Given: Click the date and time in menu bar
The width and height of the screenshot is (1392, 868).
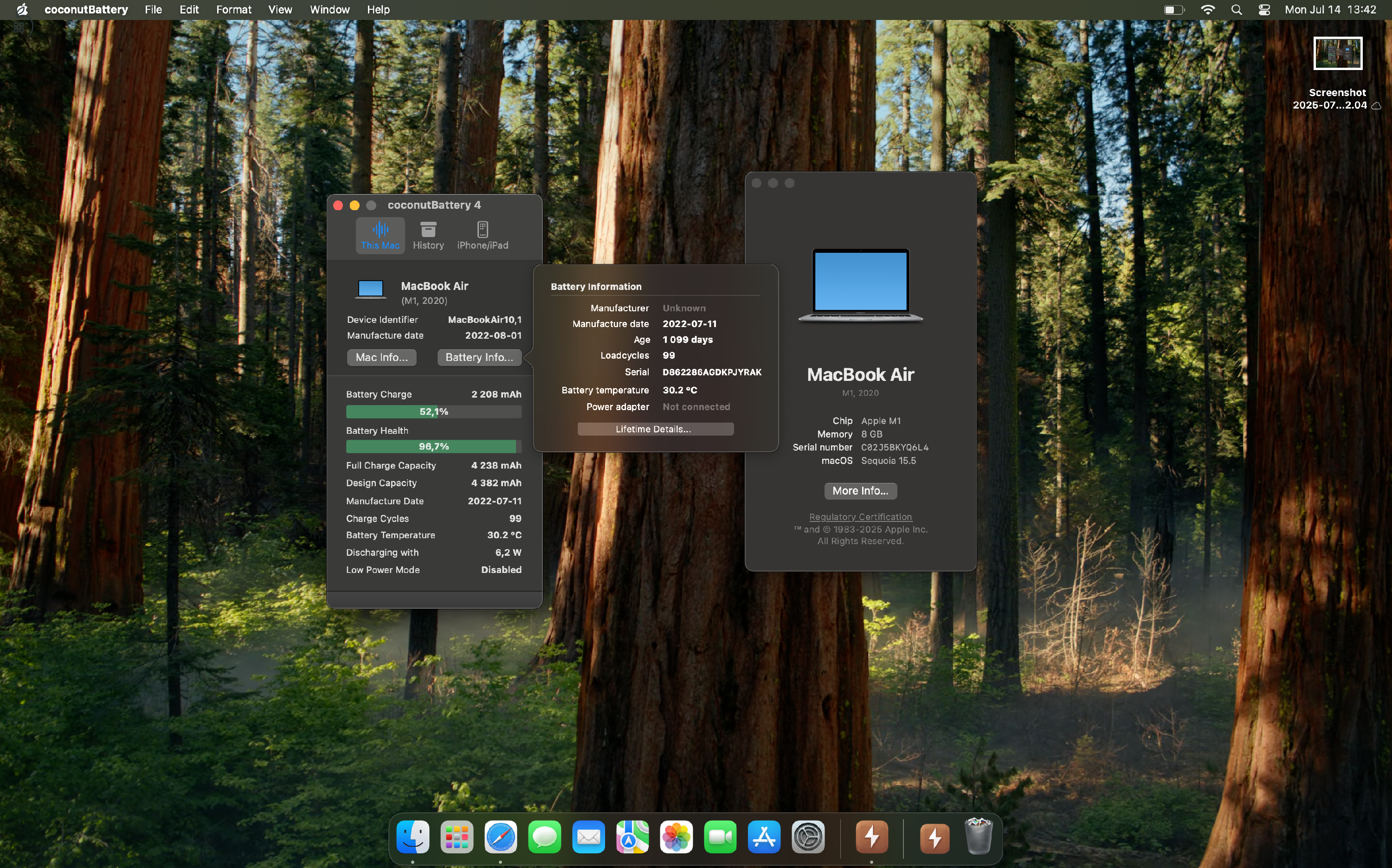Looking at the screenshot, I should [1330, 10].
